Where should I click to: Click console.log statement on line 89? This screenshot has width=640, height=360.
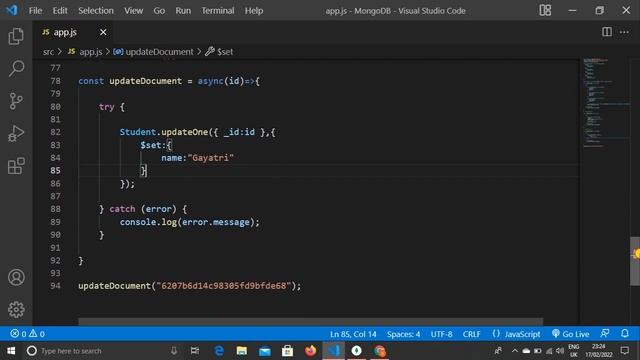click(189, 222)
